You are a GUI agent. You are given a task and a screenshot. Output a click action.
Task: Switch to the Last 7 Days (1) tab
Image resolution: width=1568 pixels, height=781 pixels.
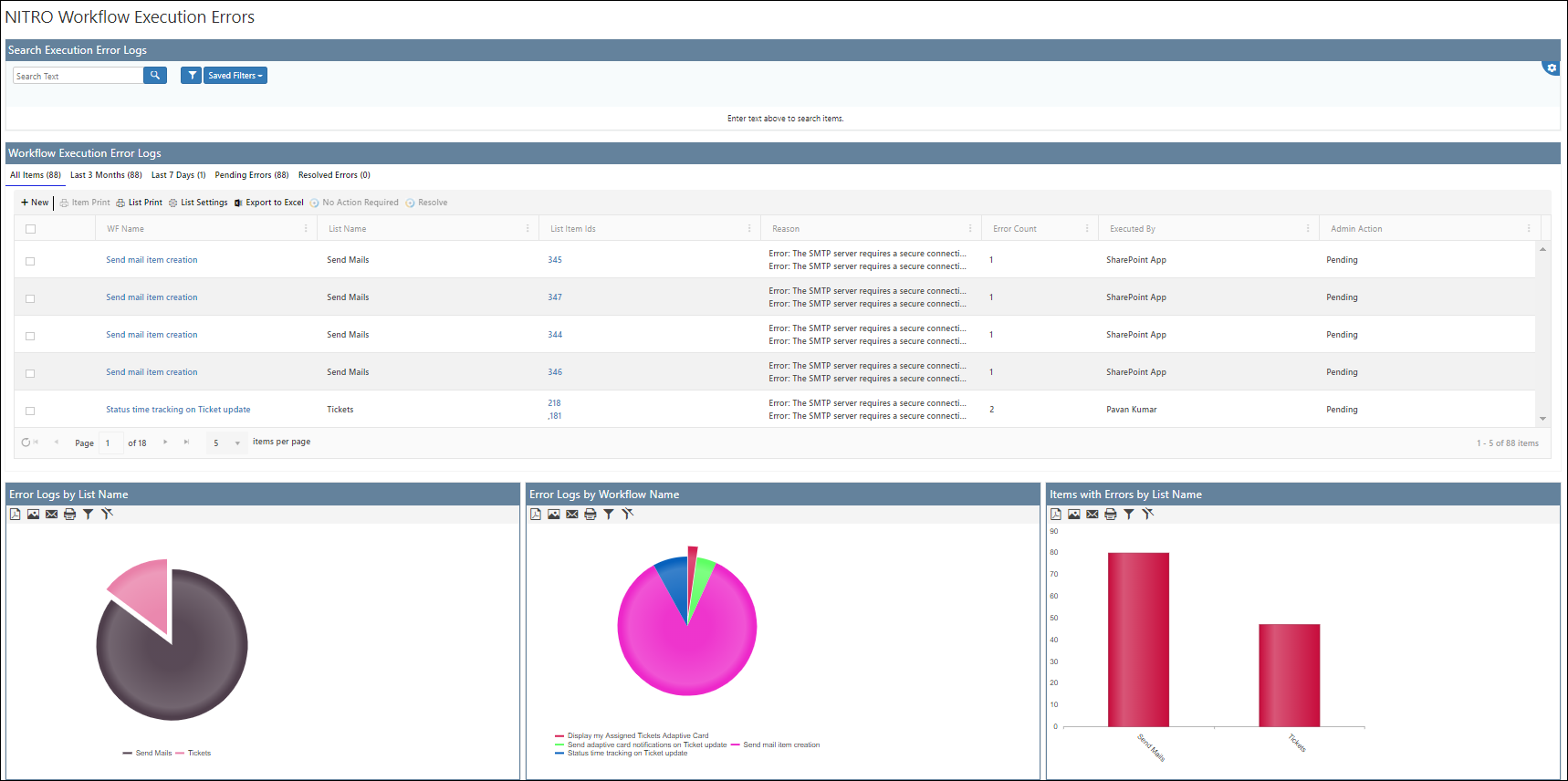coord(178,175)
